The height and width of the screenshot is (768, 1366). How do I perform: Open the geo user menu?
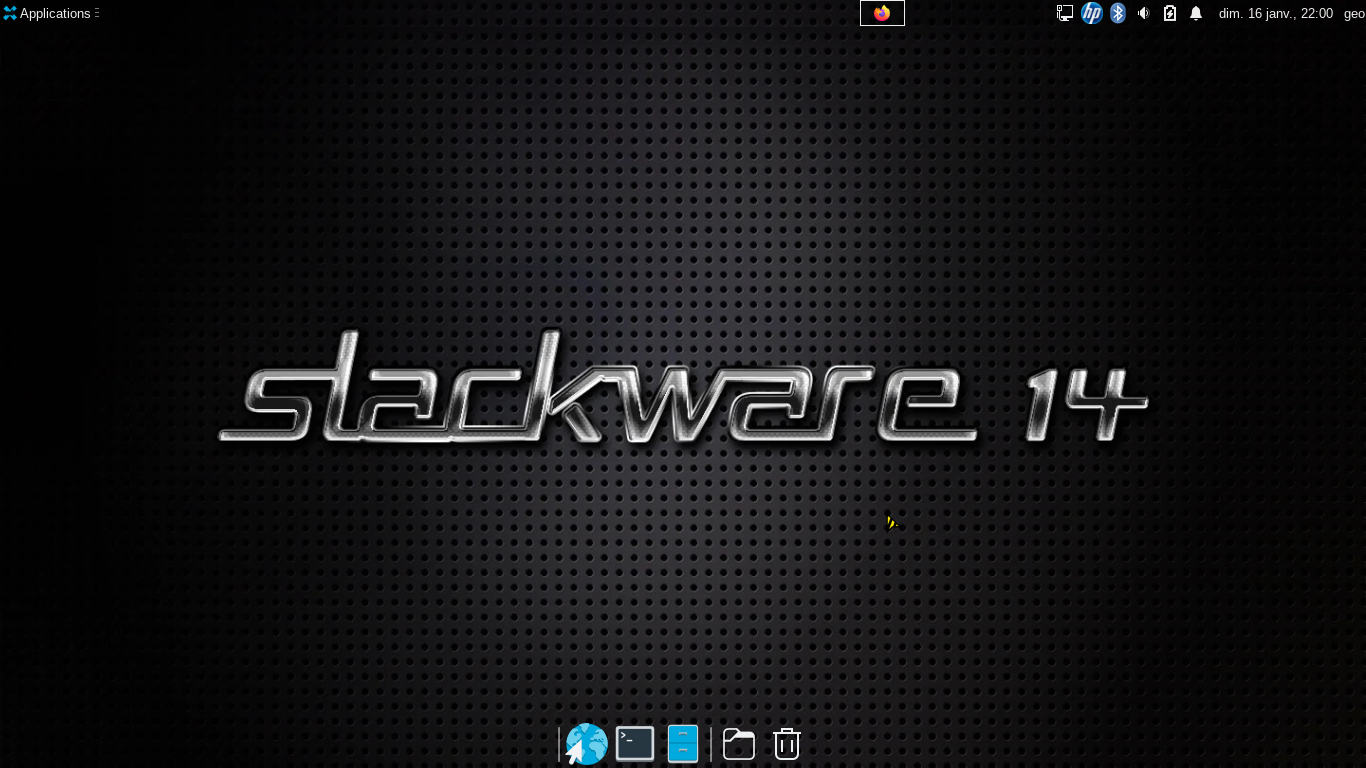coord(1354,13)
